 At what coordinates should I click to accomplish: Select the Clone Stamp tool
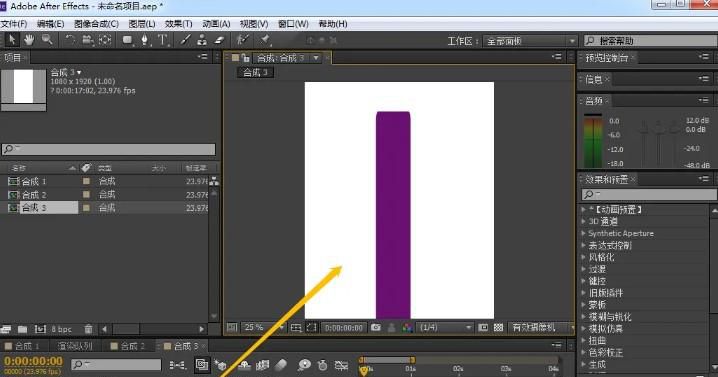[x=201, y=40]
